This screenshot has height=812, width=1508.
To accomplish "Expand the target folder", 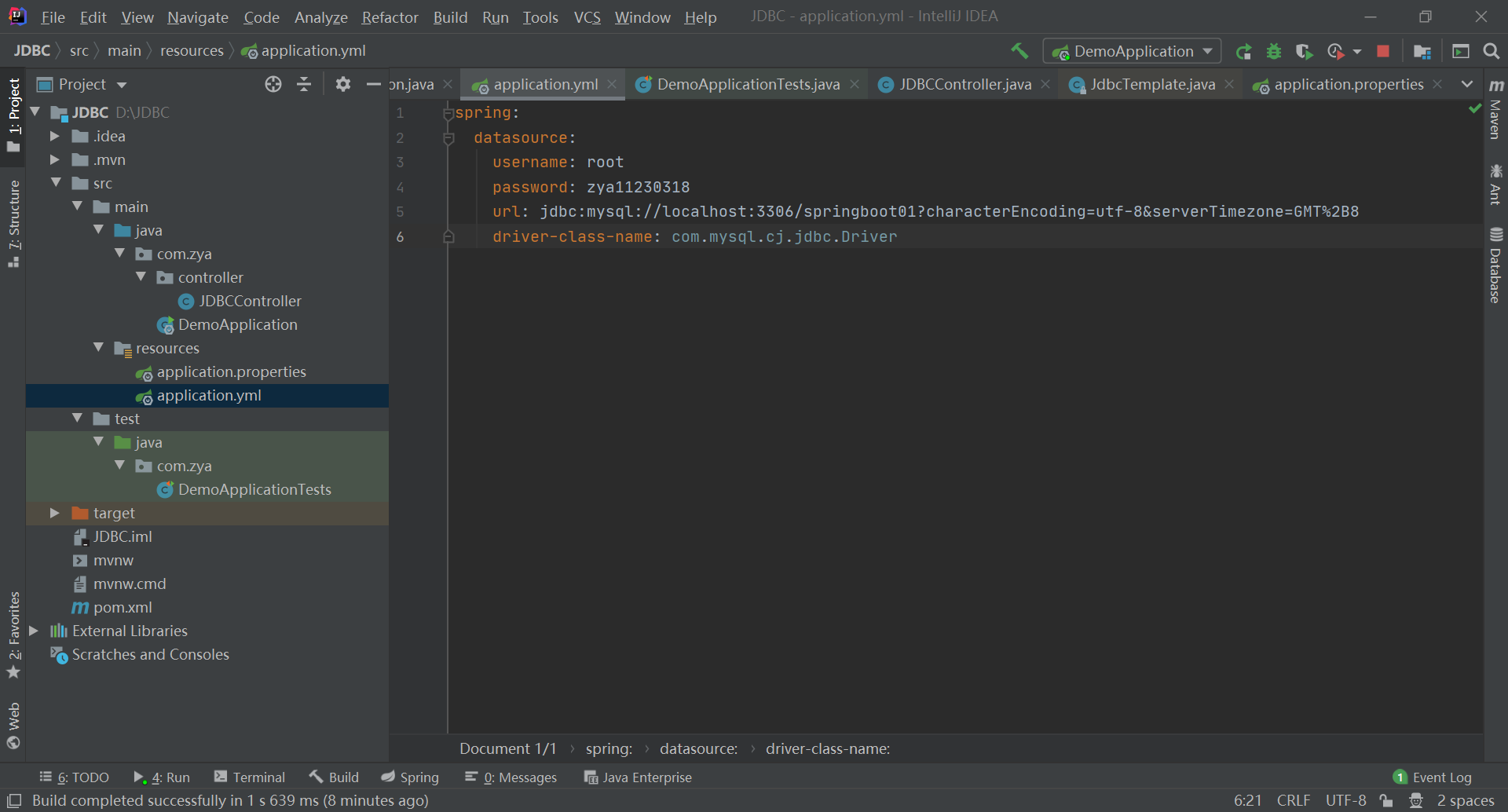I will (x=54, y=513).
